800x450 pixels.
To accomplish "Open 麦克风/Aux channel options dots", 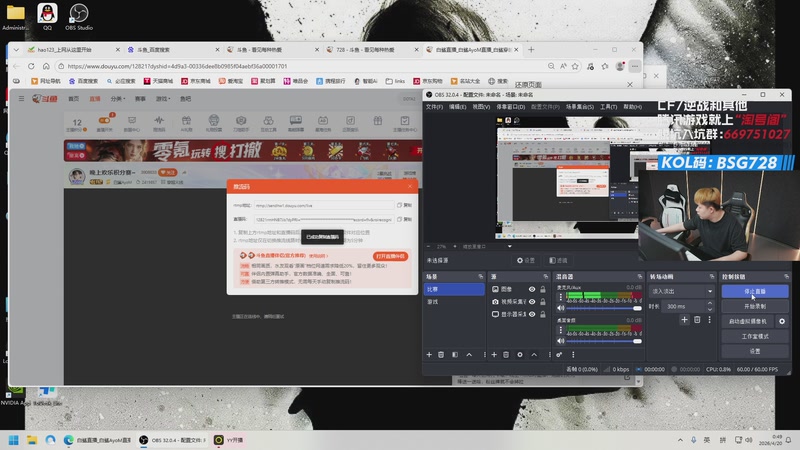I will click(561, 297).
